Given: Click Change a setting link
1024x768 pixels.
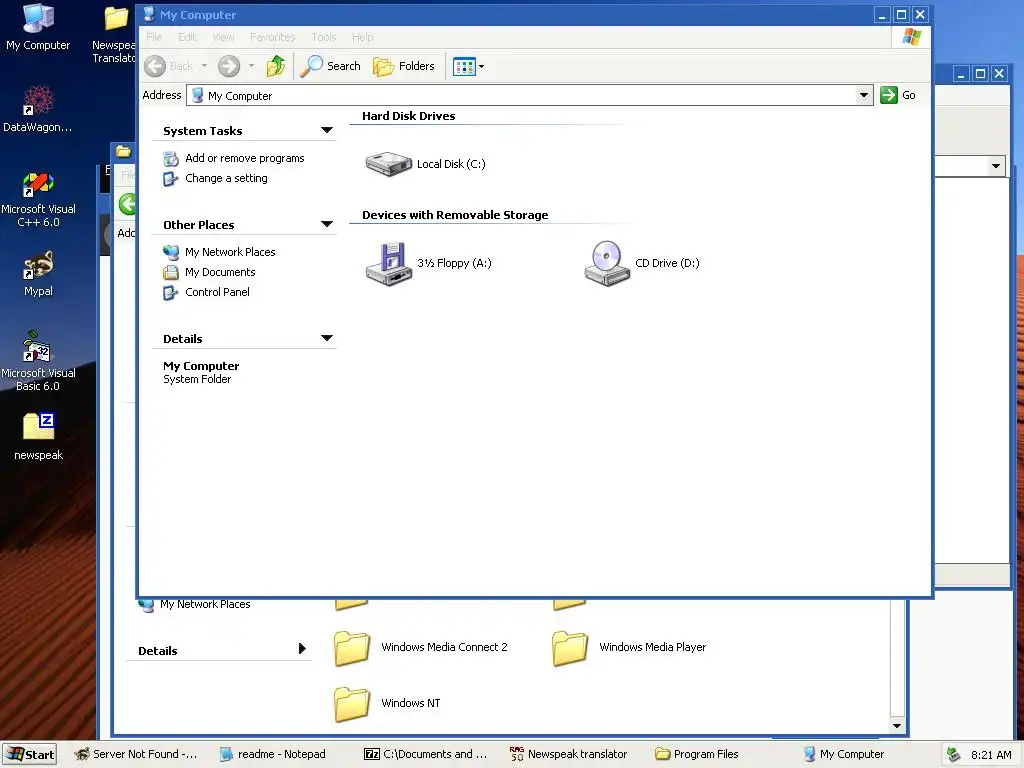Looking at the screenshot, I should pyautogui.click(x=226, y=178).
